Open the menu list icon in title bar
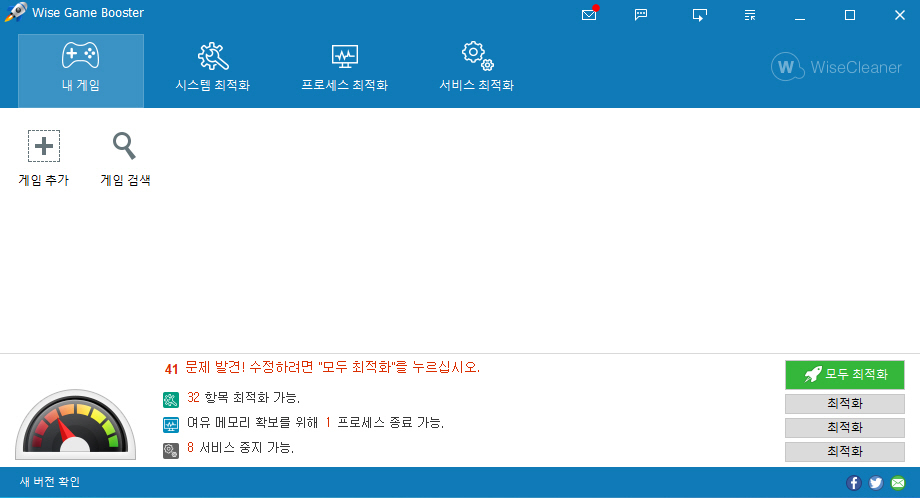The width and height of the screenshot is (920, 498). [750, 15]
